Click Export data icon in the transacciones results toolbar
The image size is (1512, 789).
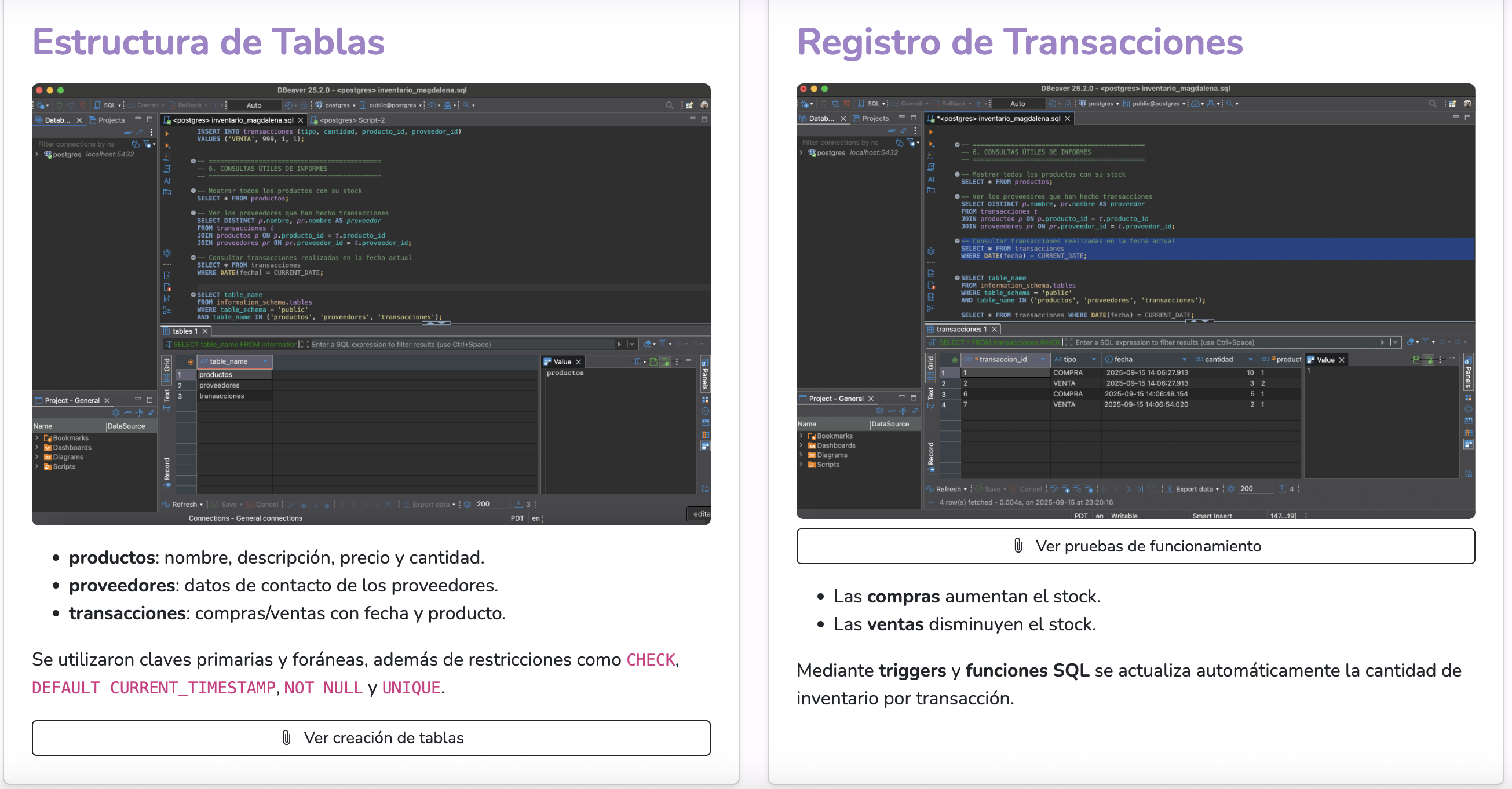pyautogui.click(x=1170, y=488)
